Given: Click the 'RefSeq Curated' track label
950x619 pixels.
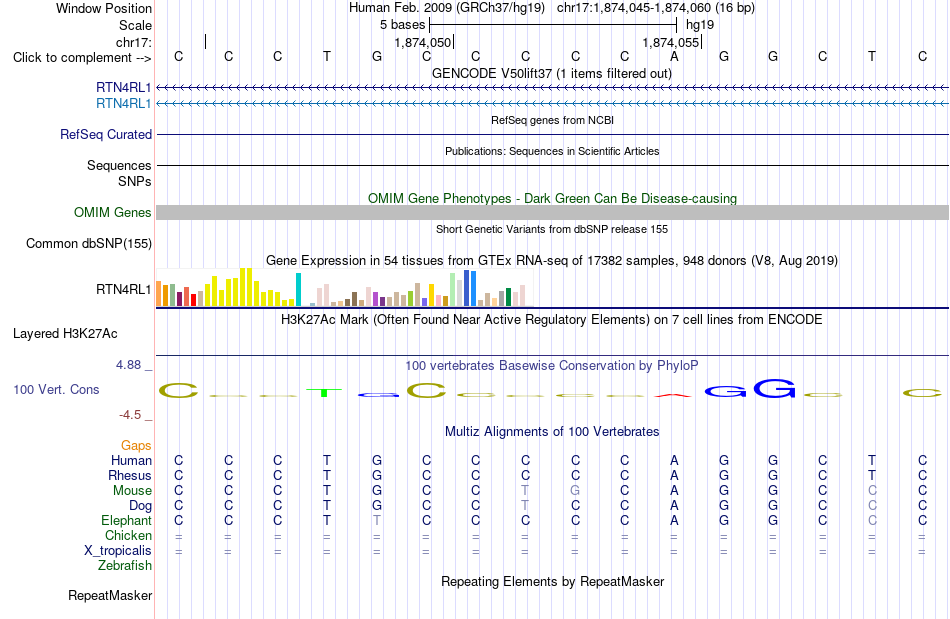Looking at the screenshot, I should tap(106, 134).
